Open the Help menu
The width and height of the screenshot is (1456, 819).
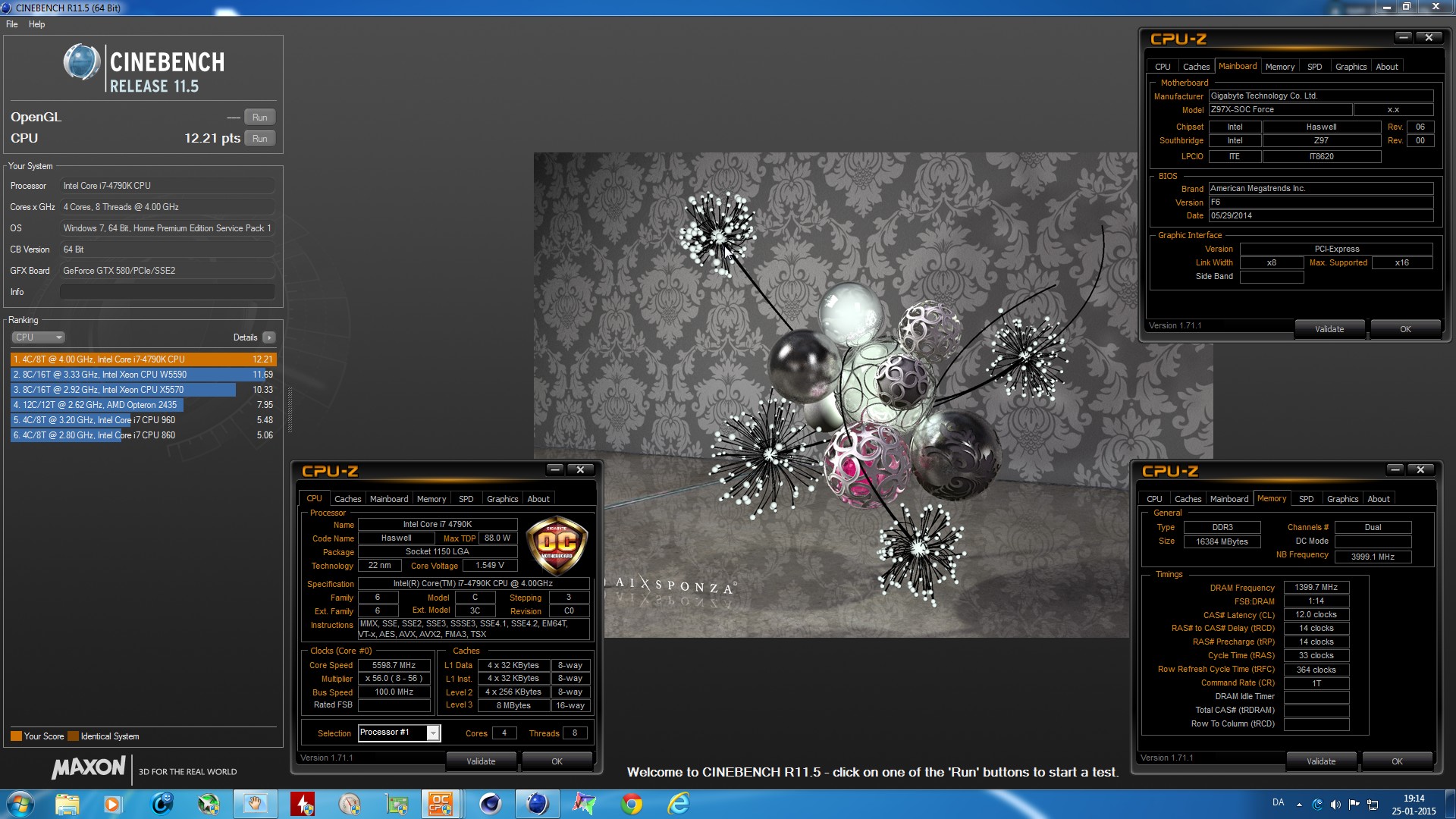[x=37, y=24]
